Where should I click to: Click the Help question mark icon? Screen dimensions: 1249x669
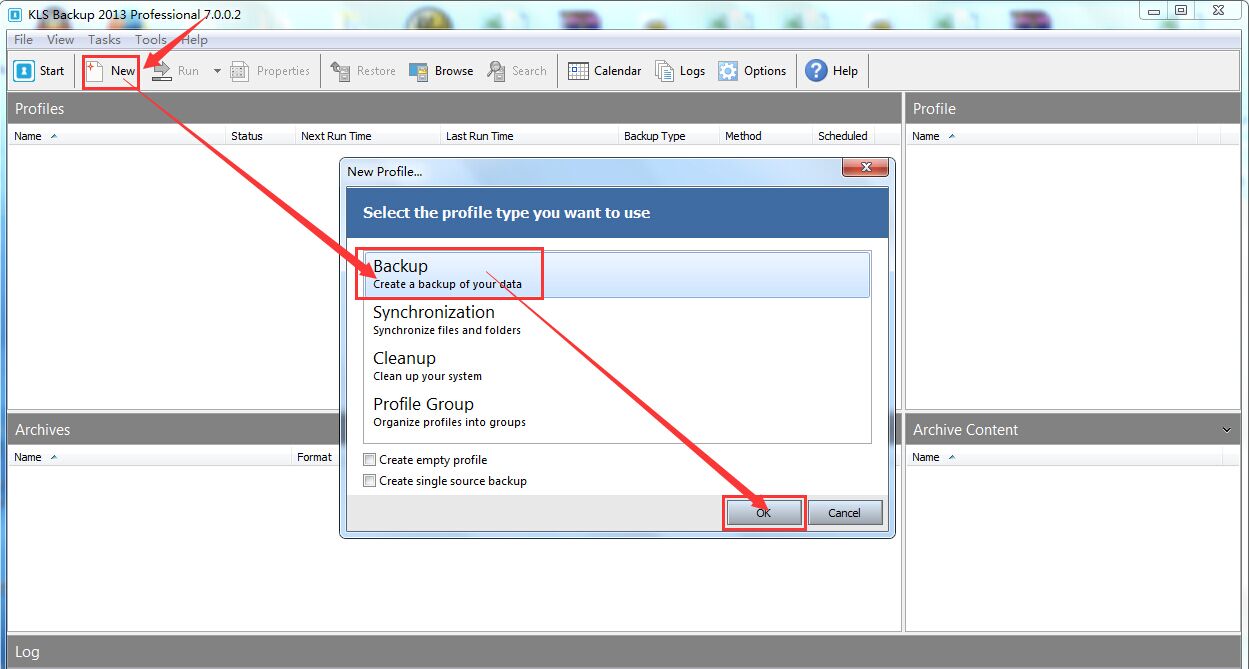tap(816, 71)
